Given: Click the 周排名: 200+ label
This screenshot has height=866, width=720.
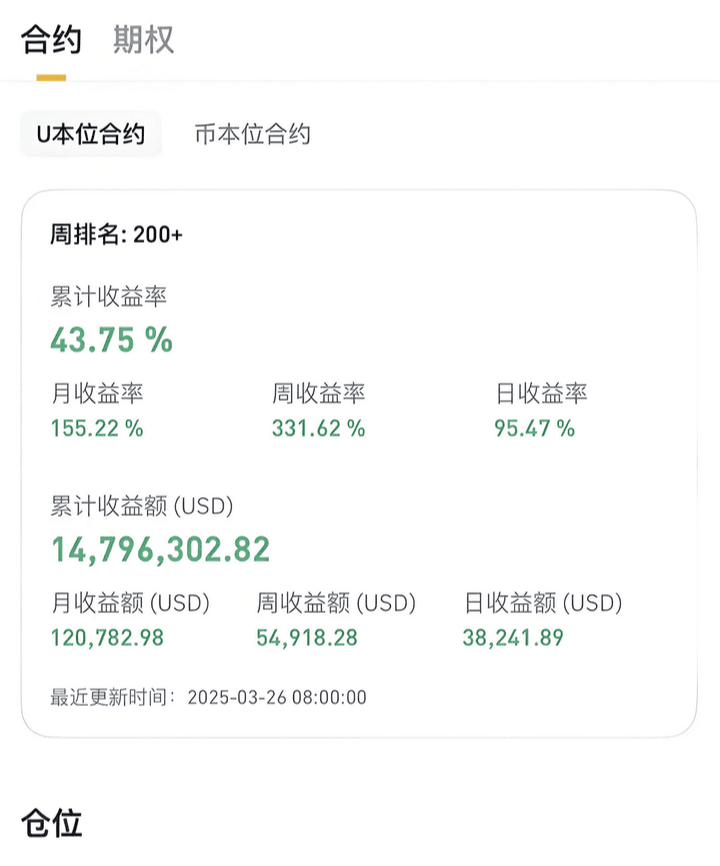Looking at the screenshot, I should [x=116, y=235].
